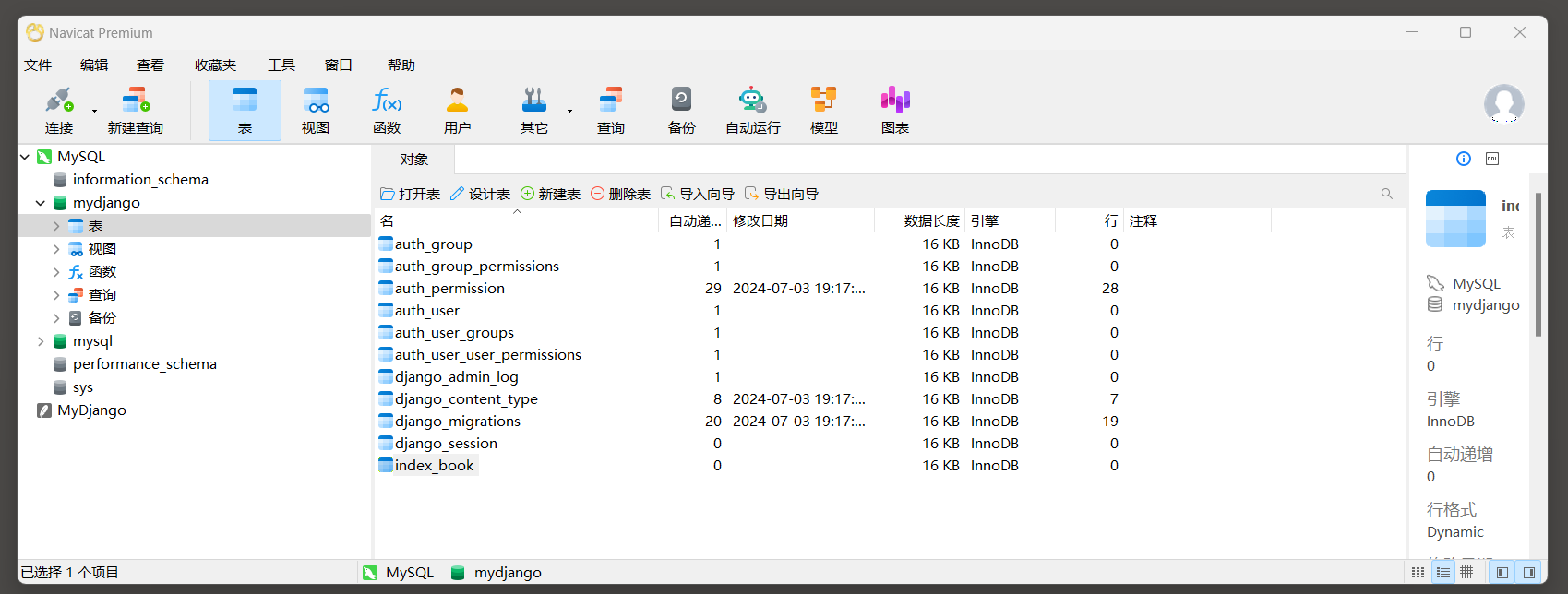The image size is (1568, 594).
Task: Click the 新建表 new table button
Action: 550,194
